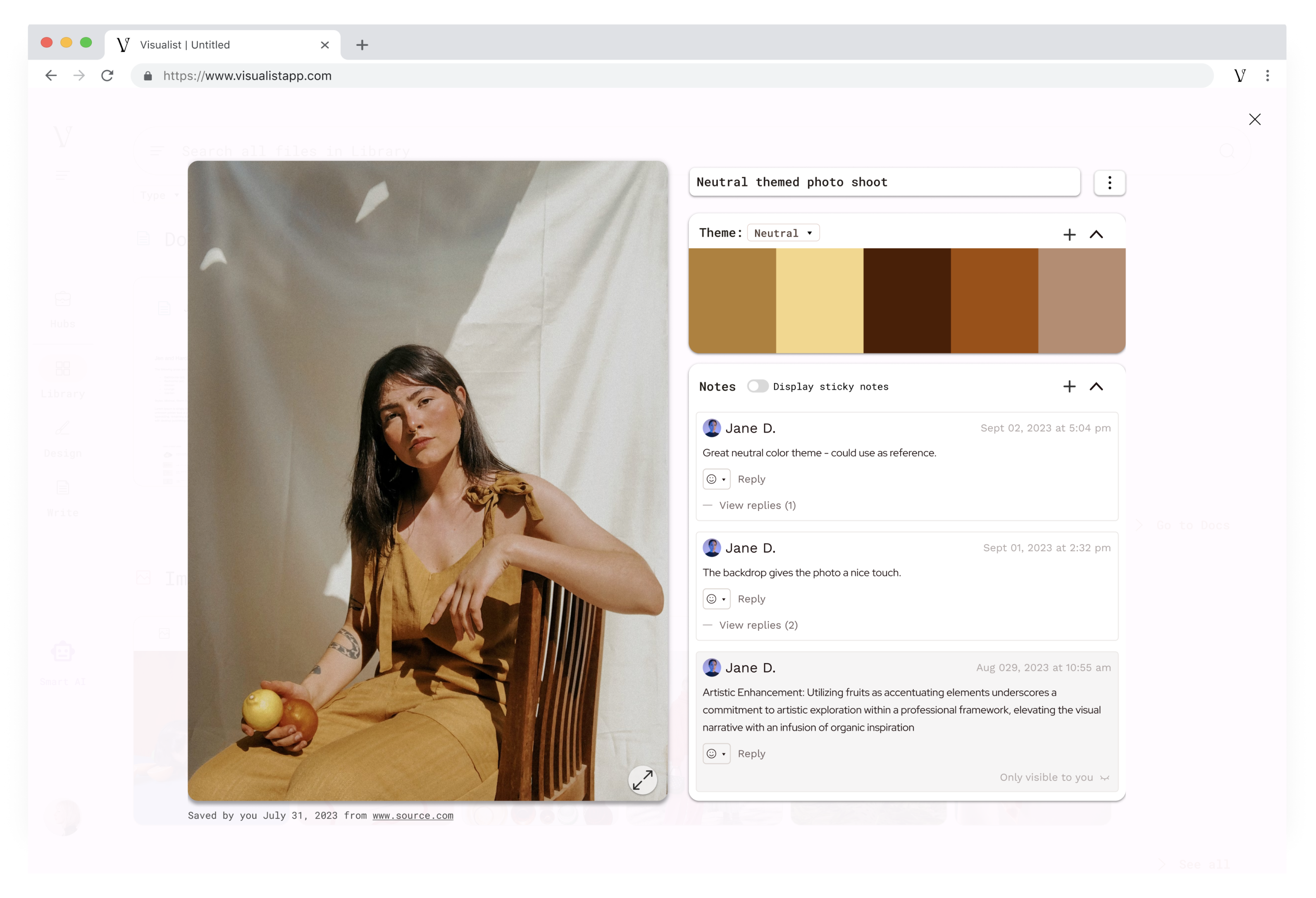Open the three-dot options menu beside title
This screenshot has height=898, width=1316.
click(x=1109, y=182)
